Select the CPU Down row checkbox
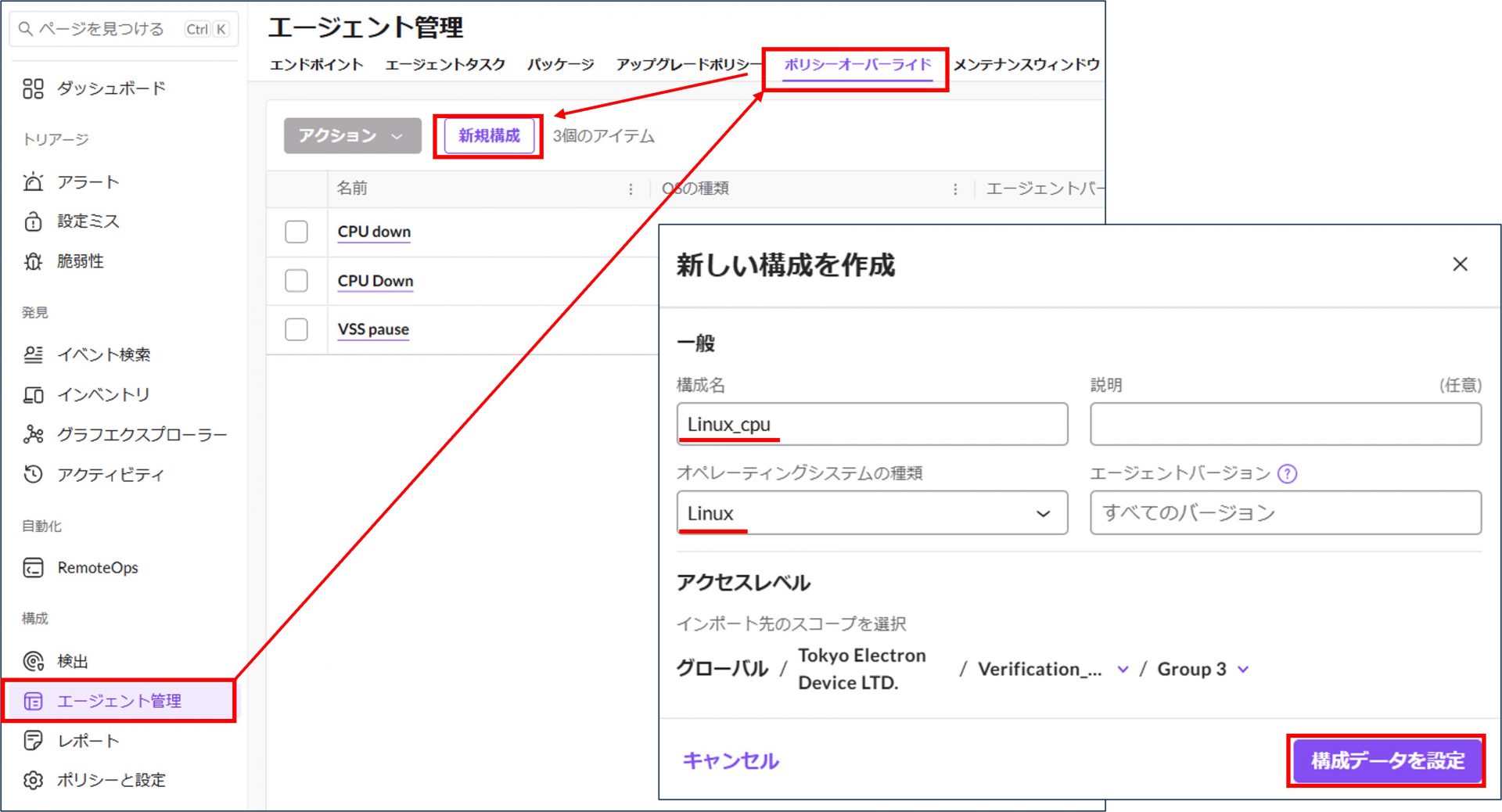 296,281
